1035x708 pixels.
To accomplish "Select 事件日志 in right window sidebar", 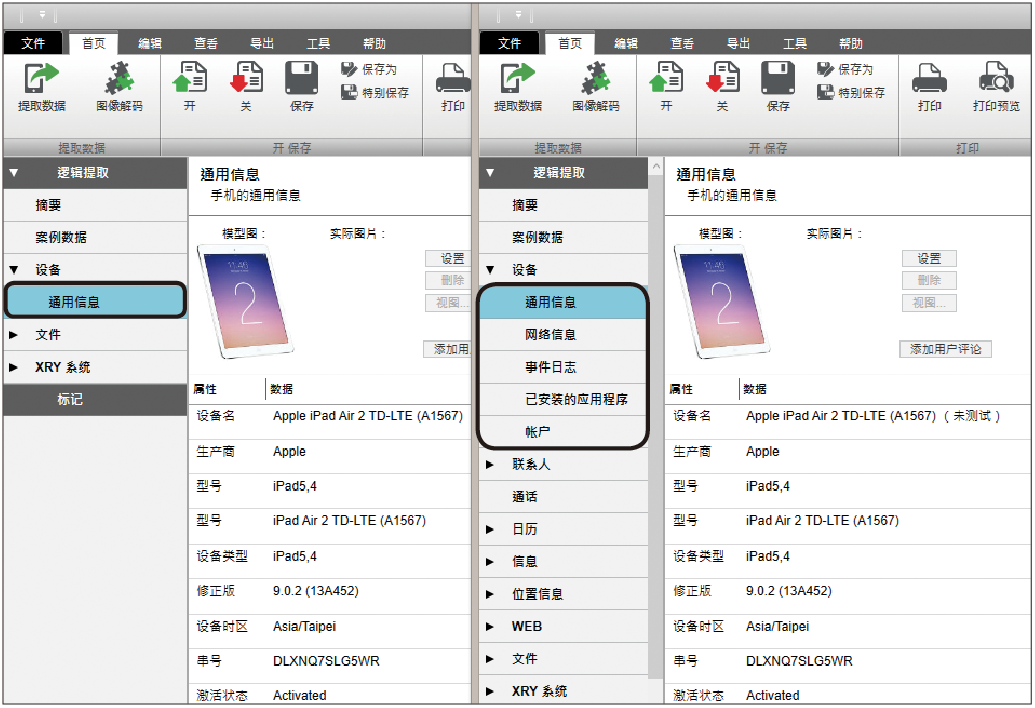I will [x=562, y=367].
